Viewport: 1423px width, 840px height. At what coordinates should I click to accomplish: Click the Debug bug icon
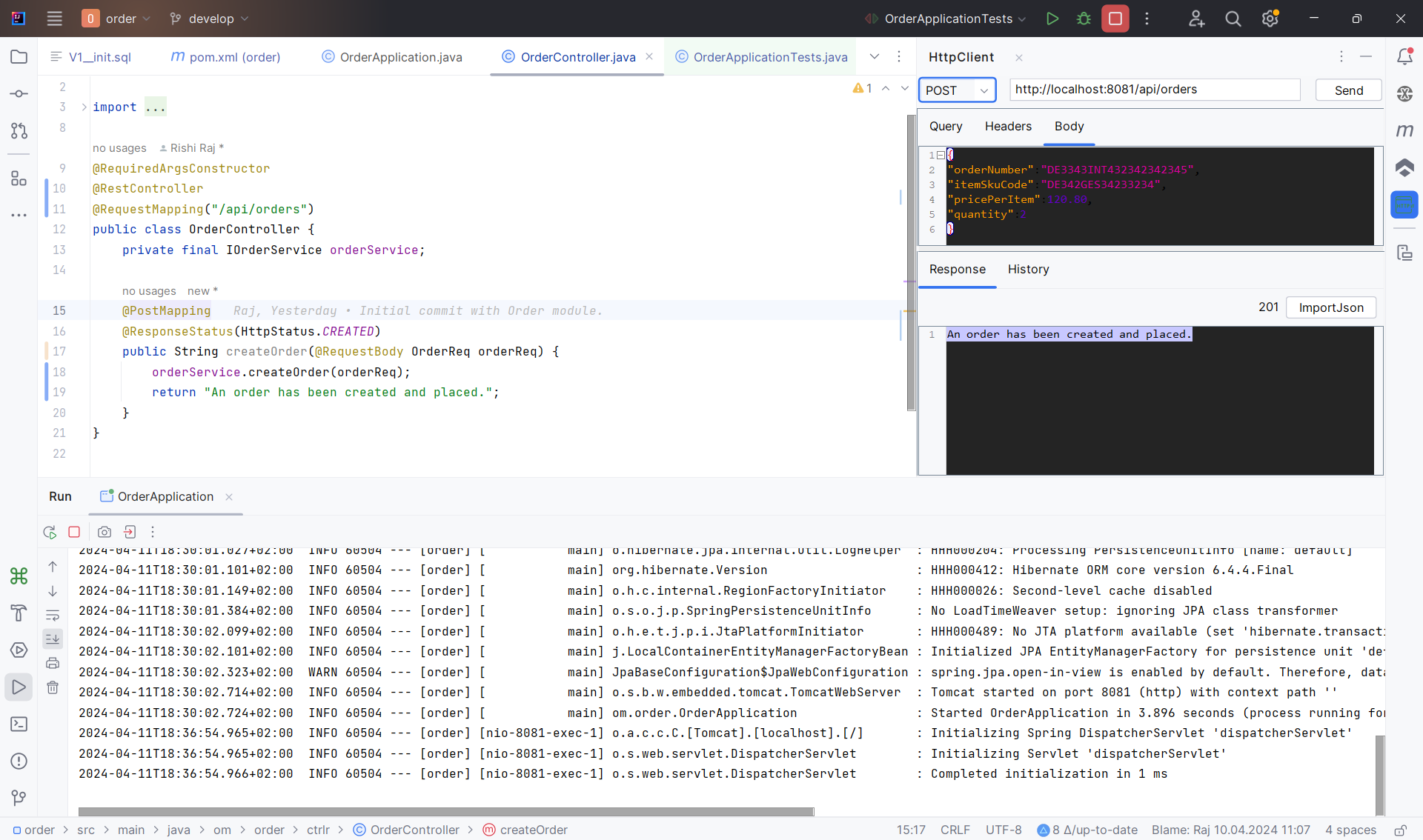pyautogui.click(x=1084, y=19)
